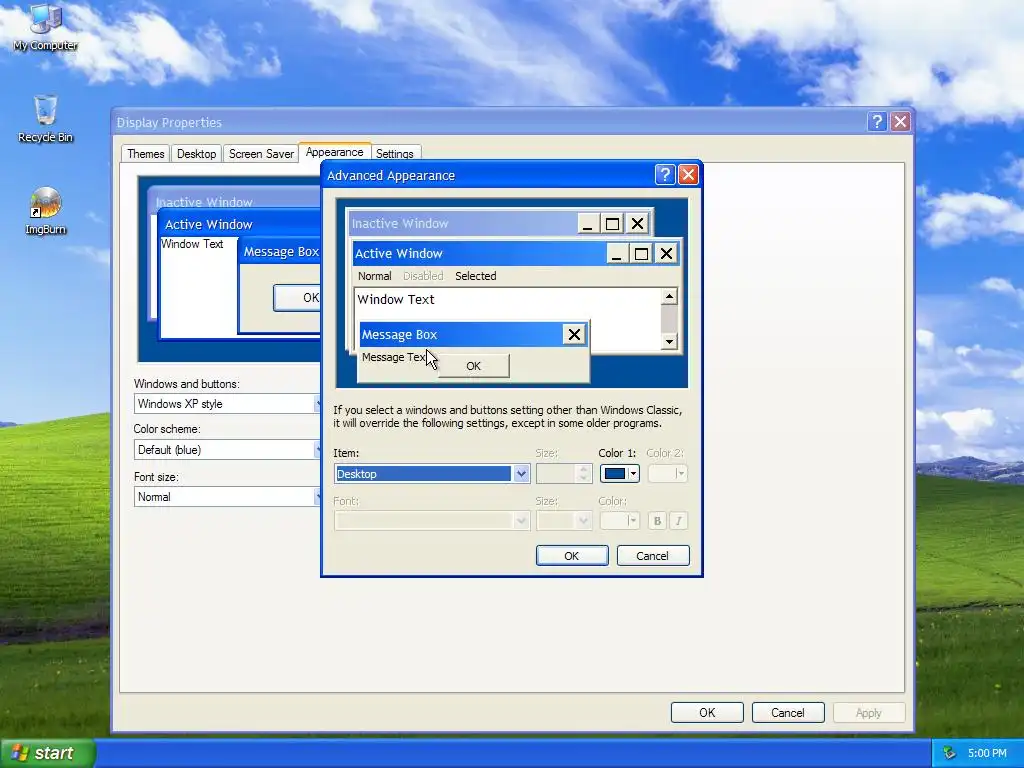Click the Inactive Window maximize button in preview
1024x768 pixels.
pos(612,224)
